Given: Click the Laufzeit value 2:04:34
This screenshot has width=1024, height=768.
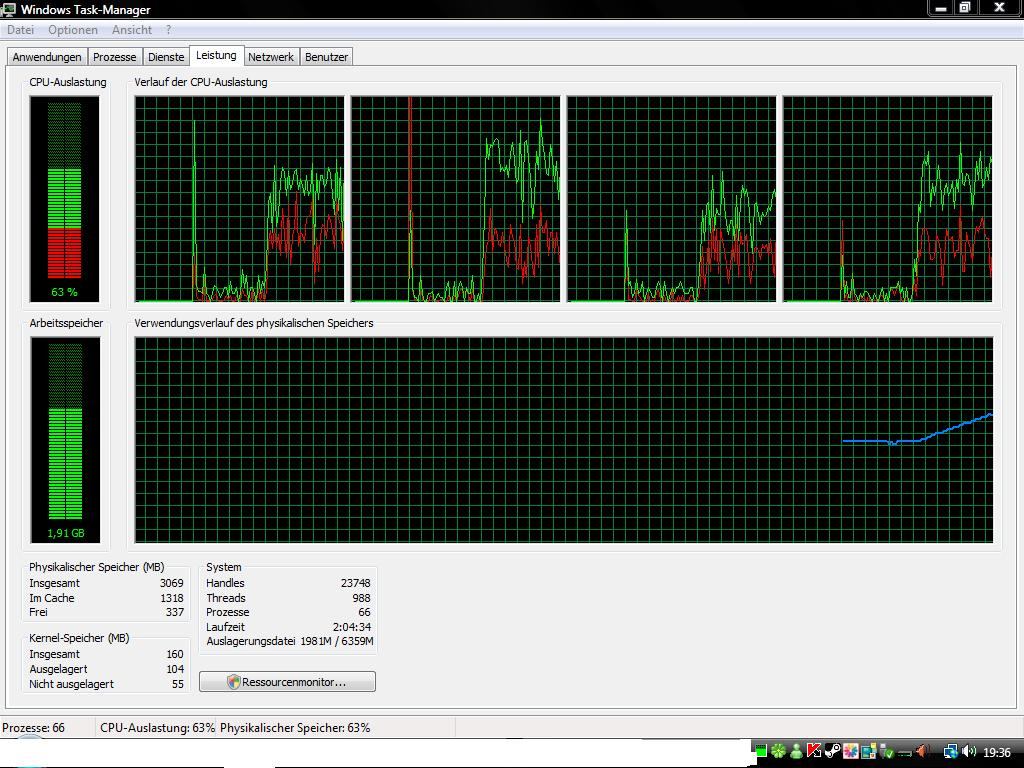Looking at the screenshot, I should pyautogui.click(x=351, y=627).
